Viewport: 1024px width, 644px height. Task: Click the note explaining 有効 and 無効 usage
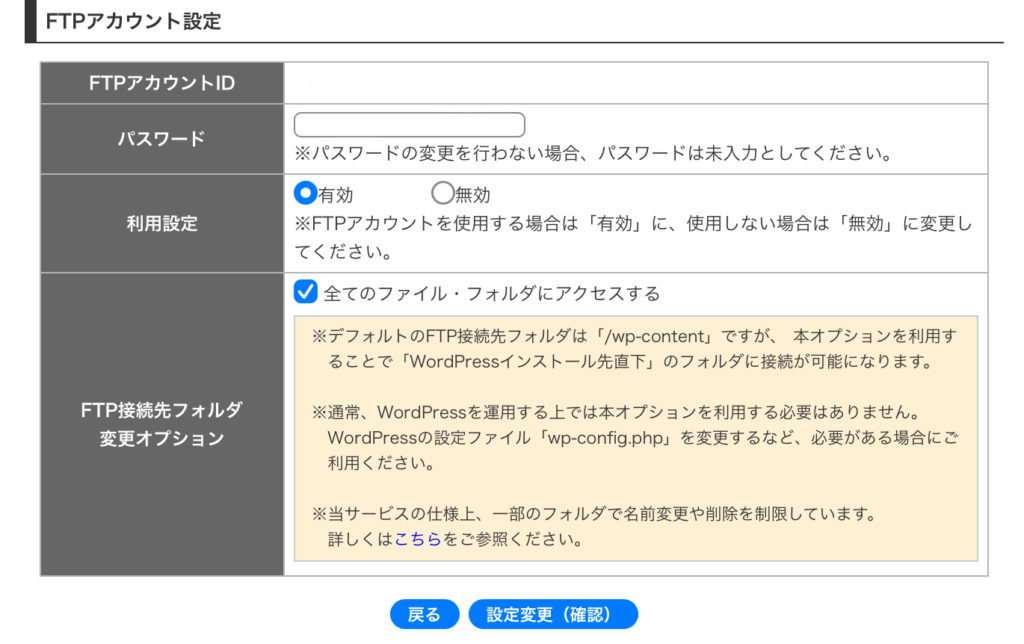(x=632, y=236)
